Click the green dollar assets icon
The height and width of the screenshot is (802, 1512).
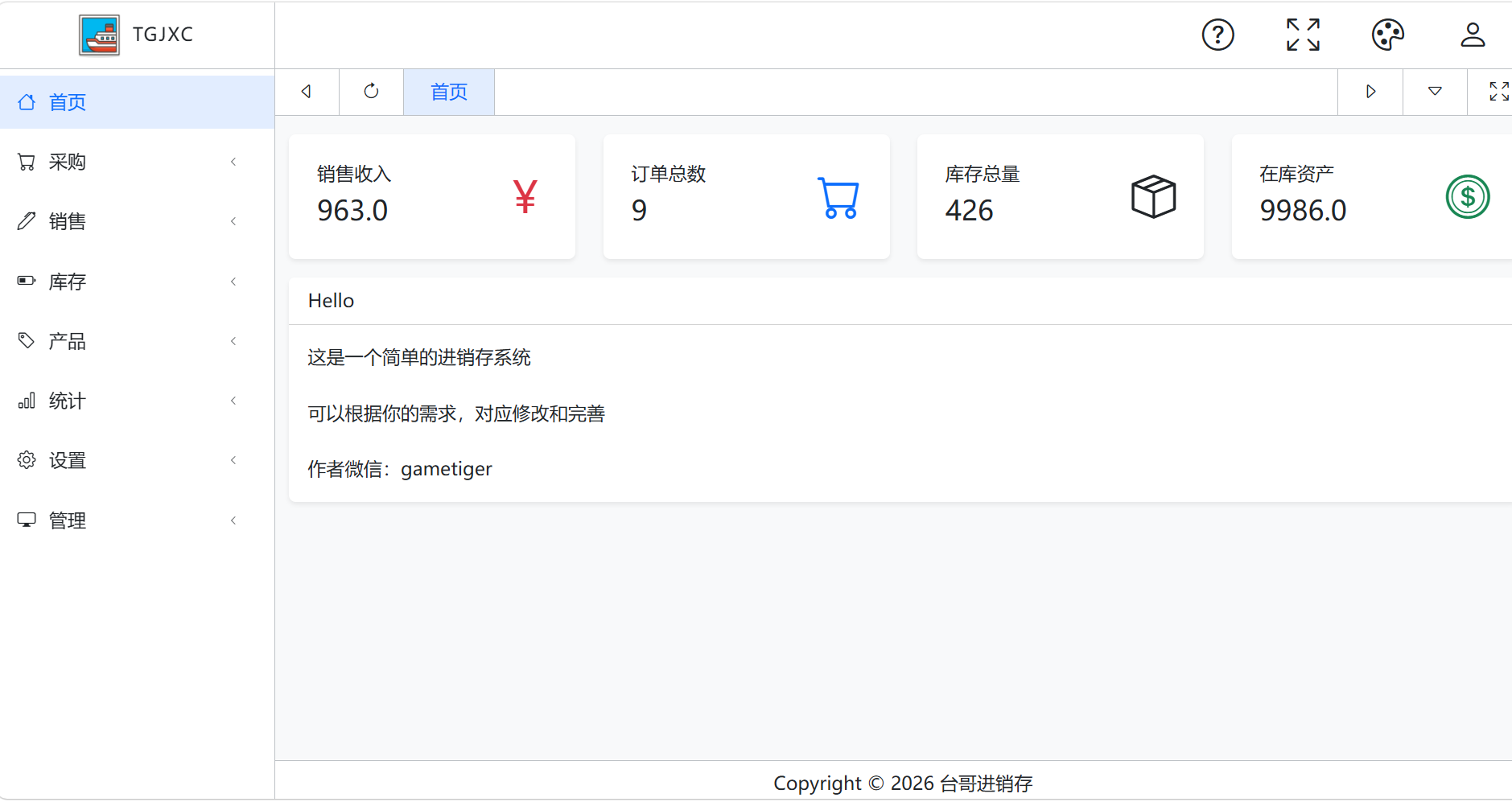(1468, 196)
